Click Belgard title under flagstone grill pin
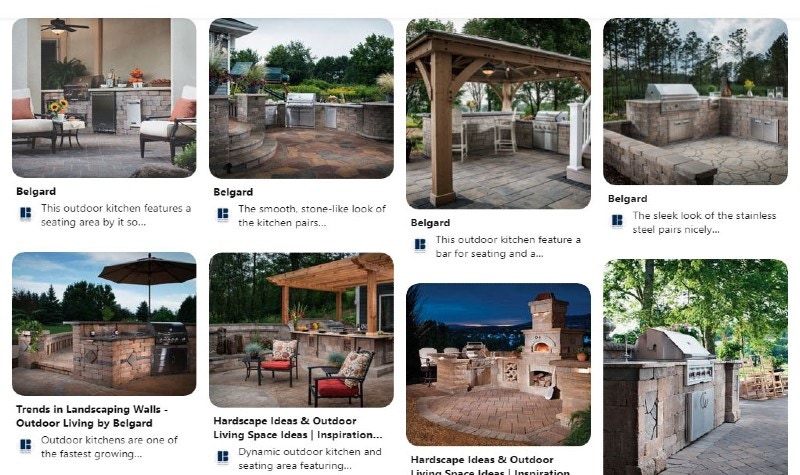 (x=627, y=199)
